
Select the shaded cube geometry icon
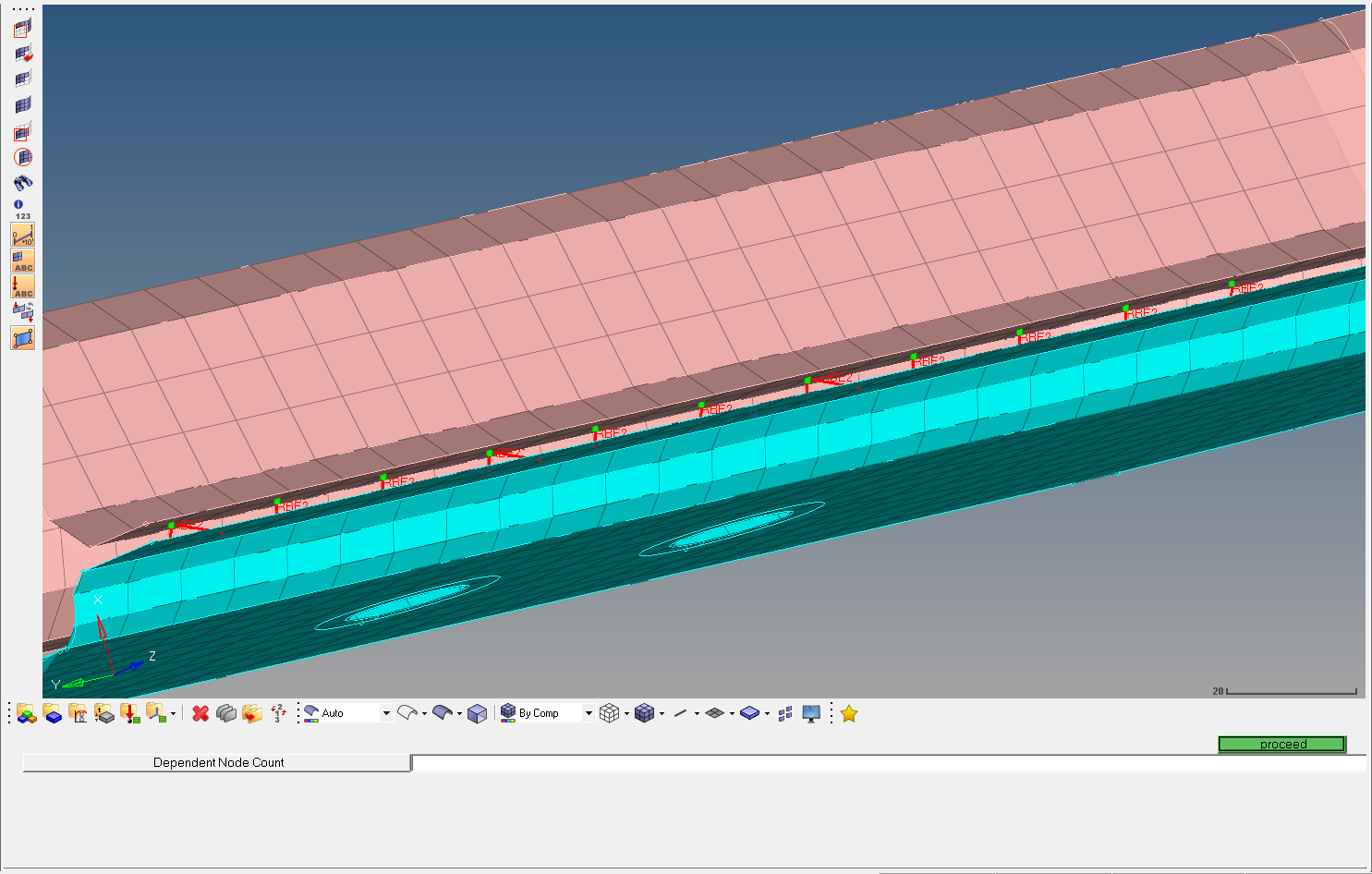click(x=477, y=713)
